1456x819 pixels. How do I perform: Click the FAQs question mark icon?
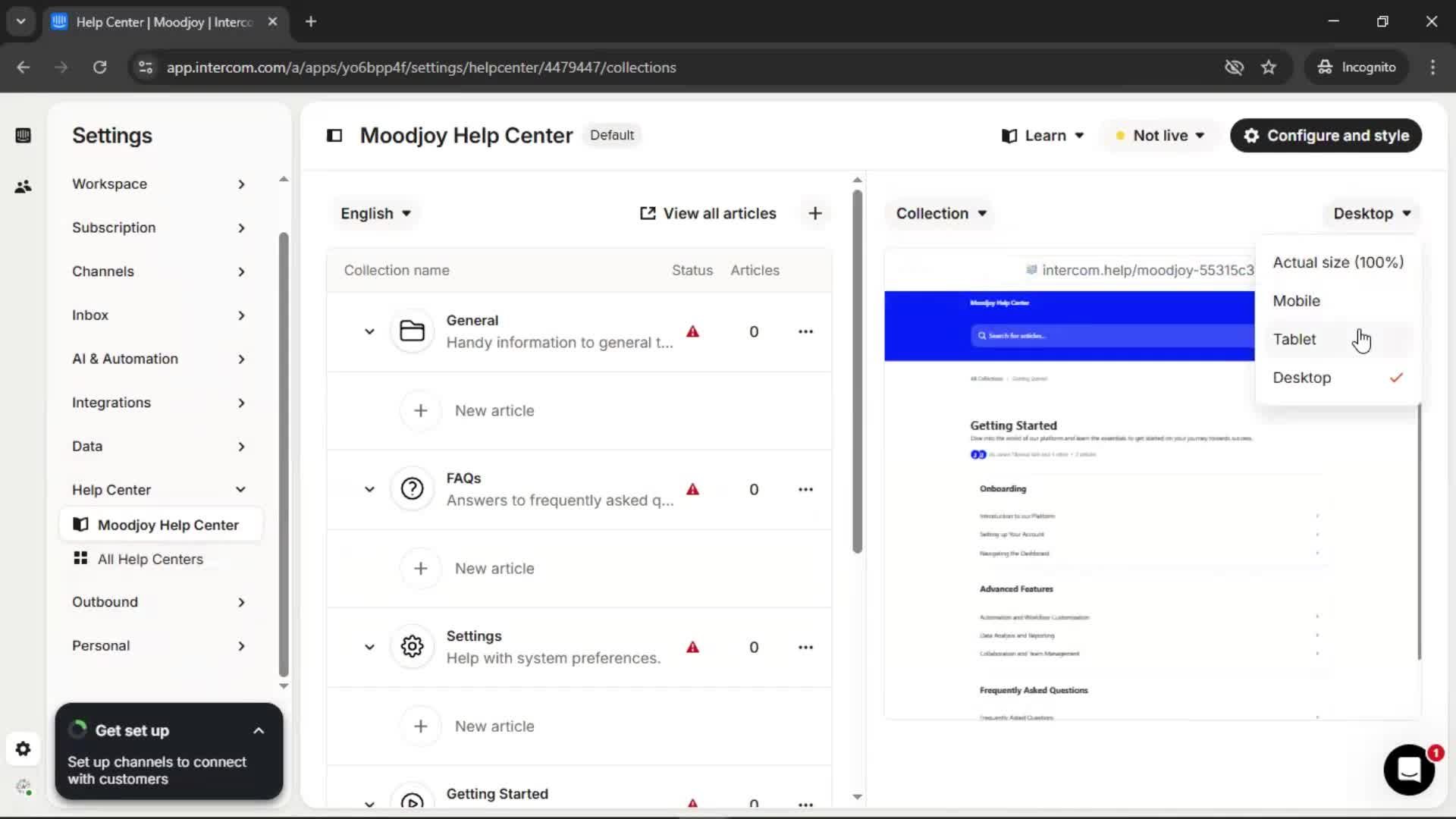click(412, 489)
